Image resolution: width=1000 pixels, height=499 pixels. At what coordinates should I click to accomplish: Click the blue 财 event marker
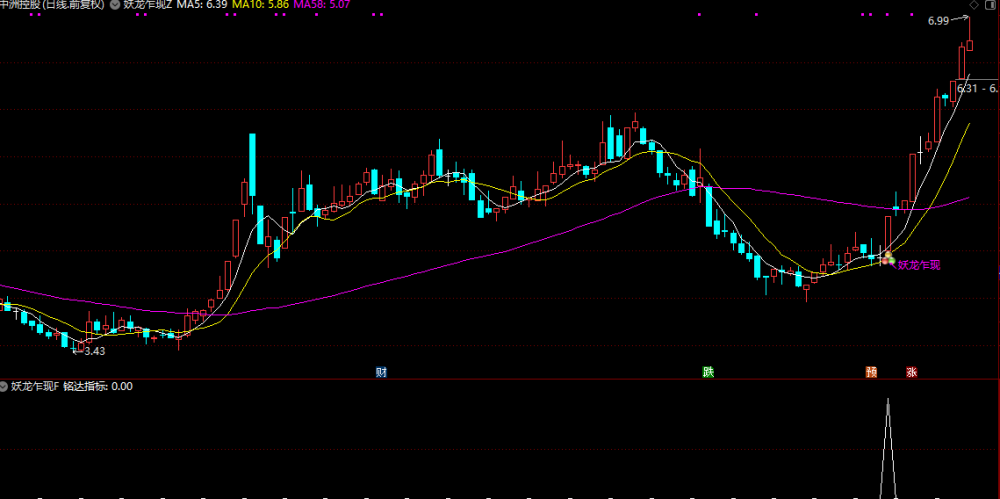coord(381,373)
